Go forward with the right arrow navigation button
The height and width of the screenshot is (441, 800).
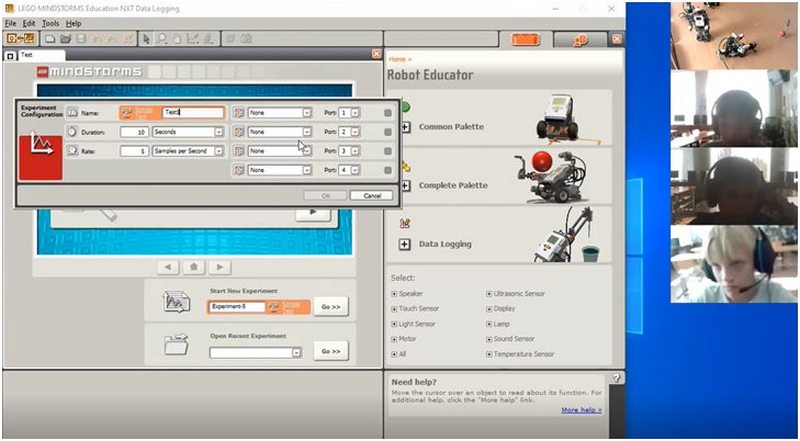click(220, 267)
